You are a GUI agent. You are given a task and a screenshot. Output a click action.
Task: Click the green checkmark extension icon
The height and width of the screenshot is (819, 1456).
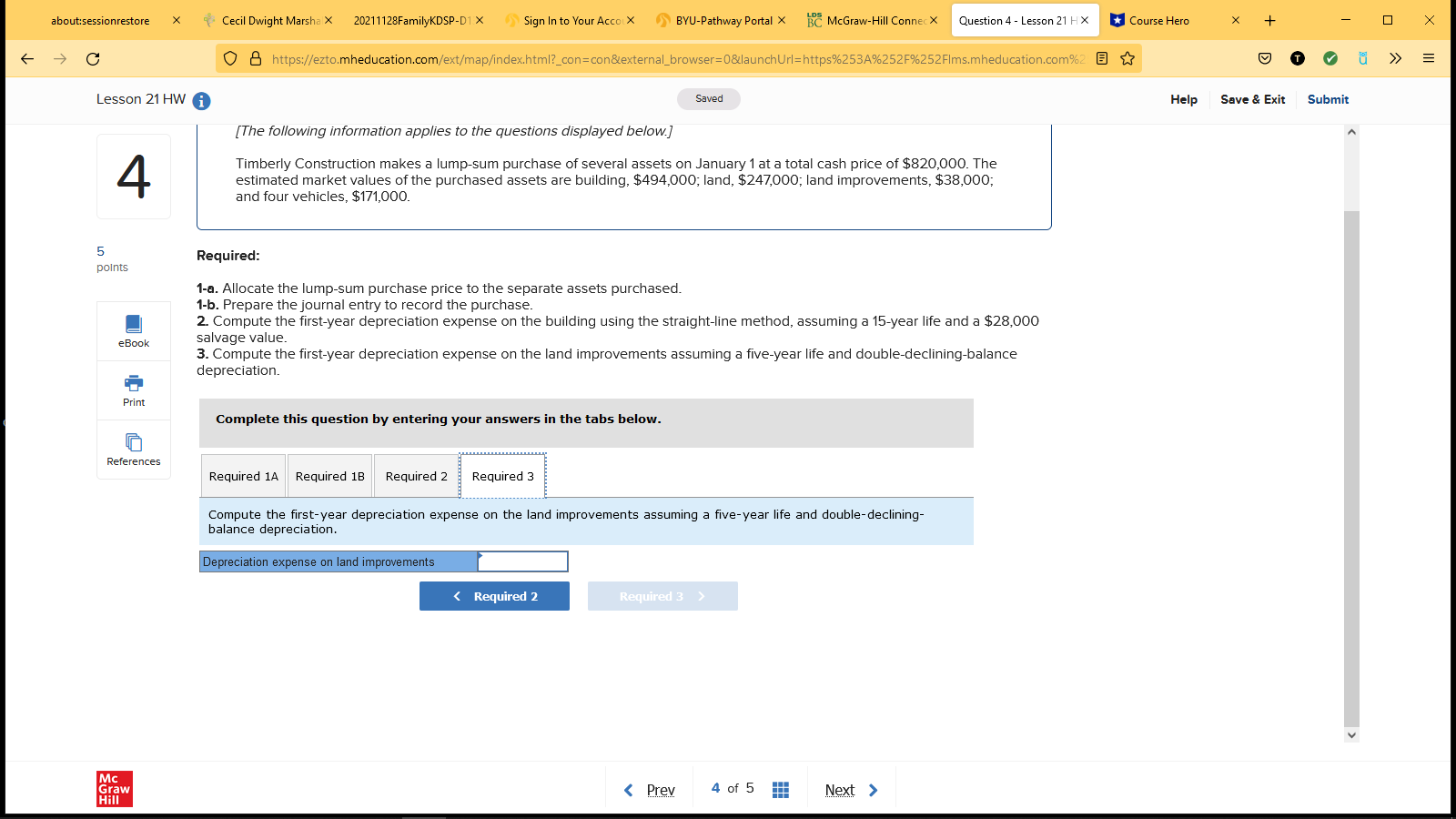pos(1330,58)
